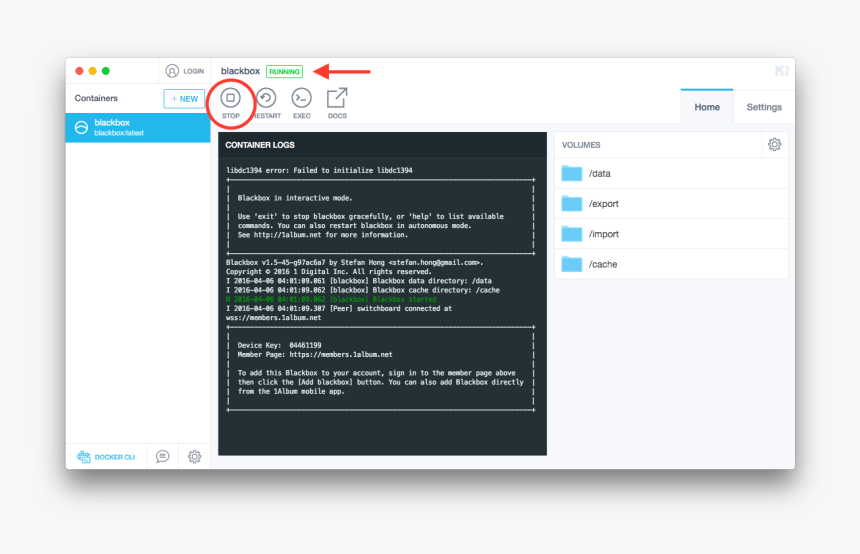860x554 pixels.
Task: Click the libdc1394 error log line
Action: 319,170
